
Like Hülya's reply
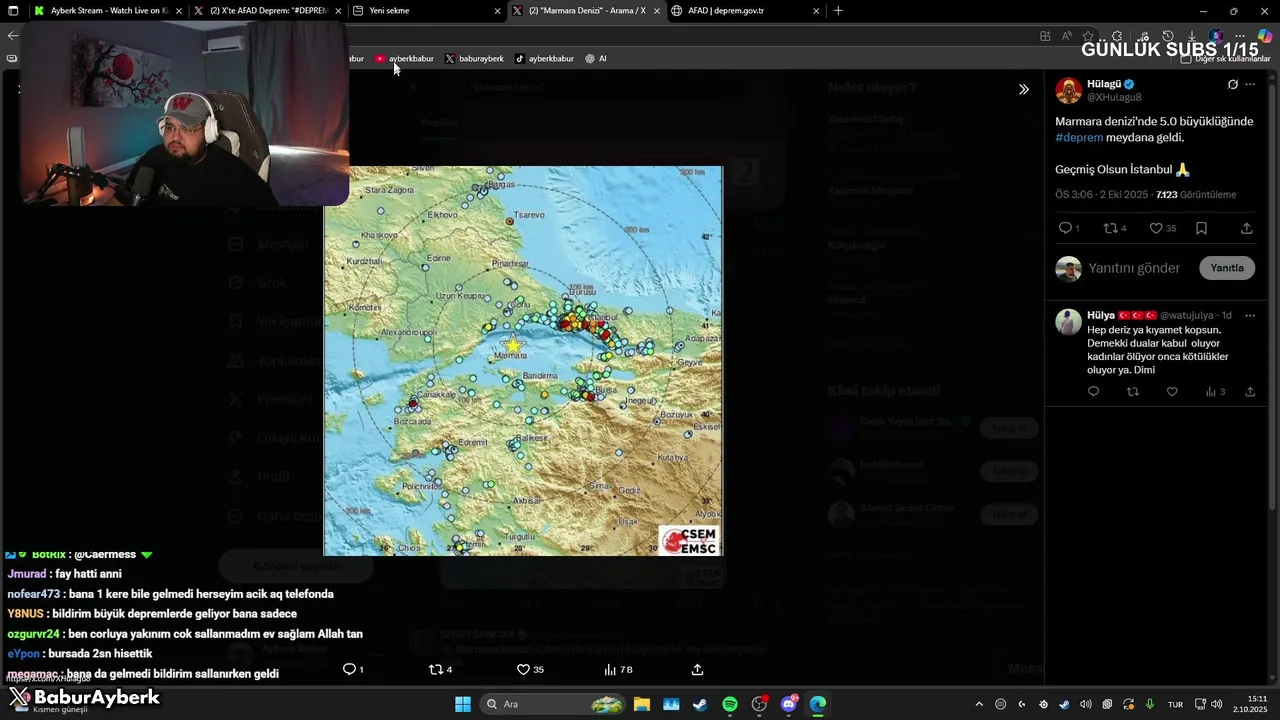coord(1172,391)
